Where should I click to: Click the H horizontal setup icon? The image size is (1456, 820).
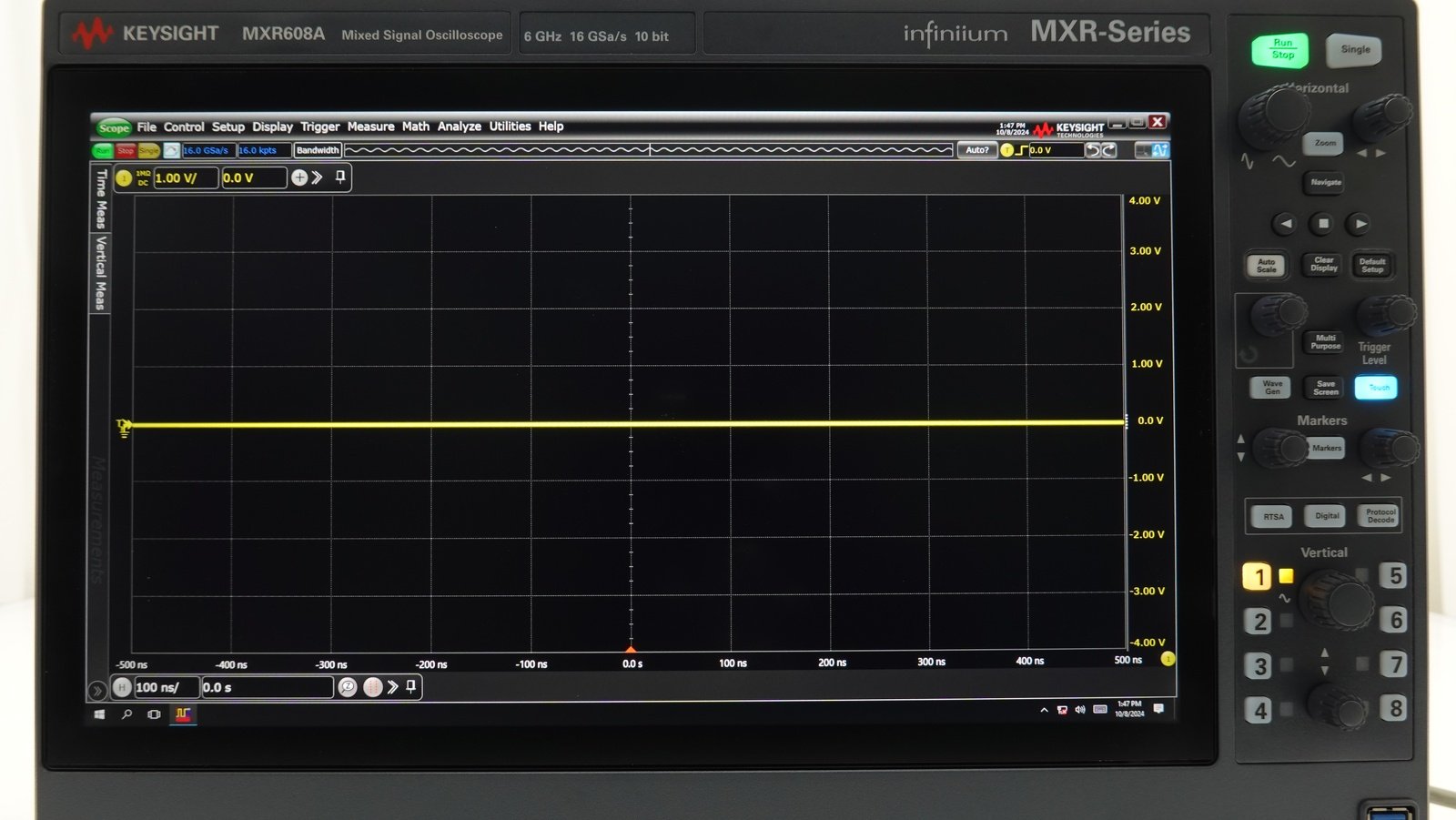tap(122, 687)
